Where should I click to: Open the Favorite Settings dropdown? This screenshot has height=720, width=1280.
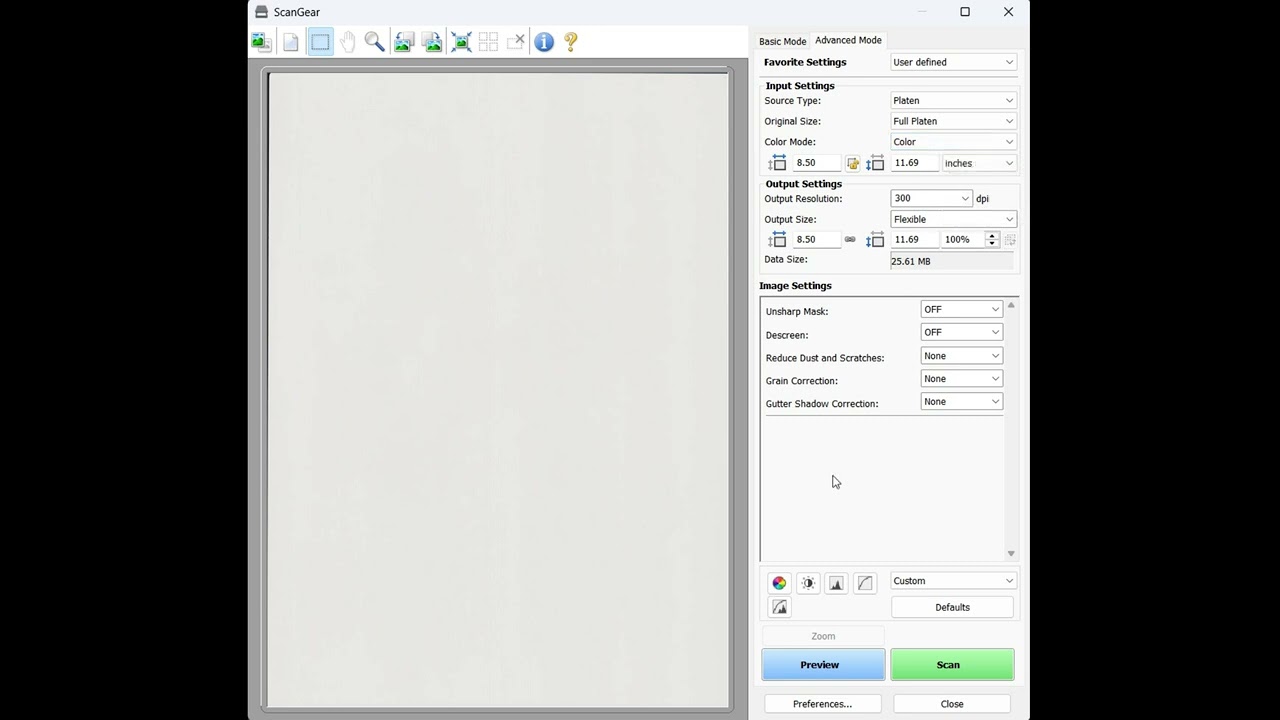pos(953,62)
